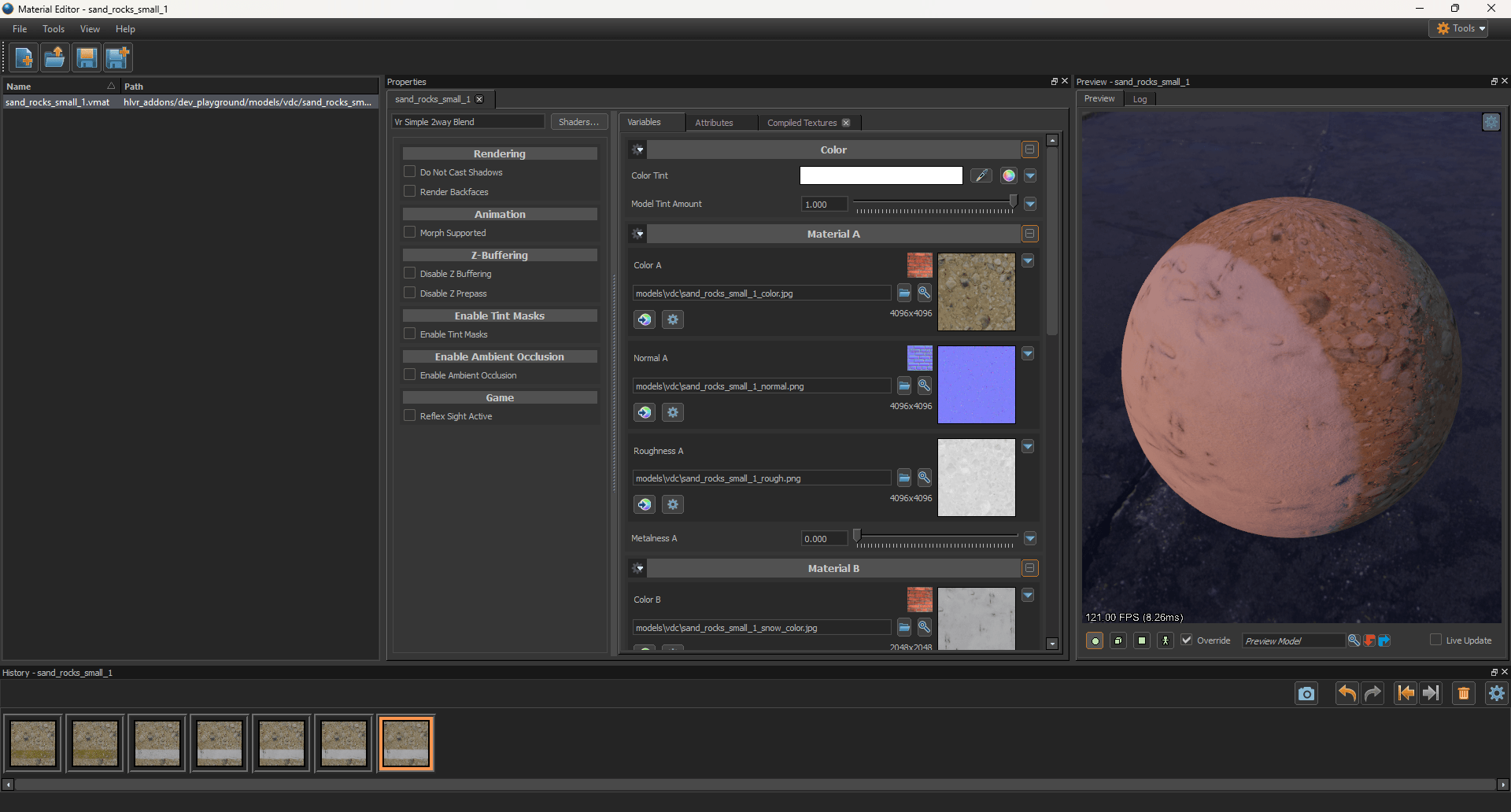Click the Color A texture settings gear

(x=673, y=319)
